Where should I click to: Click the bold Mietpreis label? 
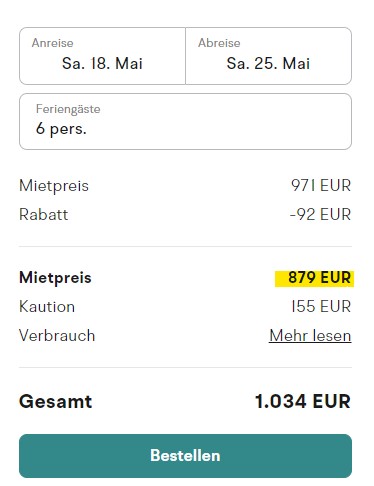(x=55, y=278)
